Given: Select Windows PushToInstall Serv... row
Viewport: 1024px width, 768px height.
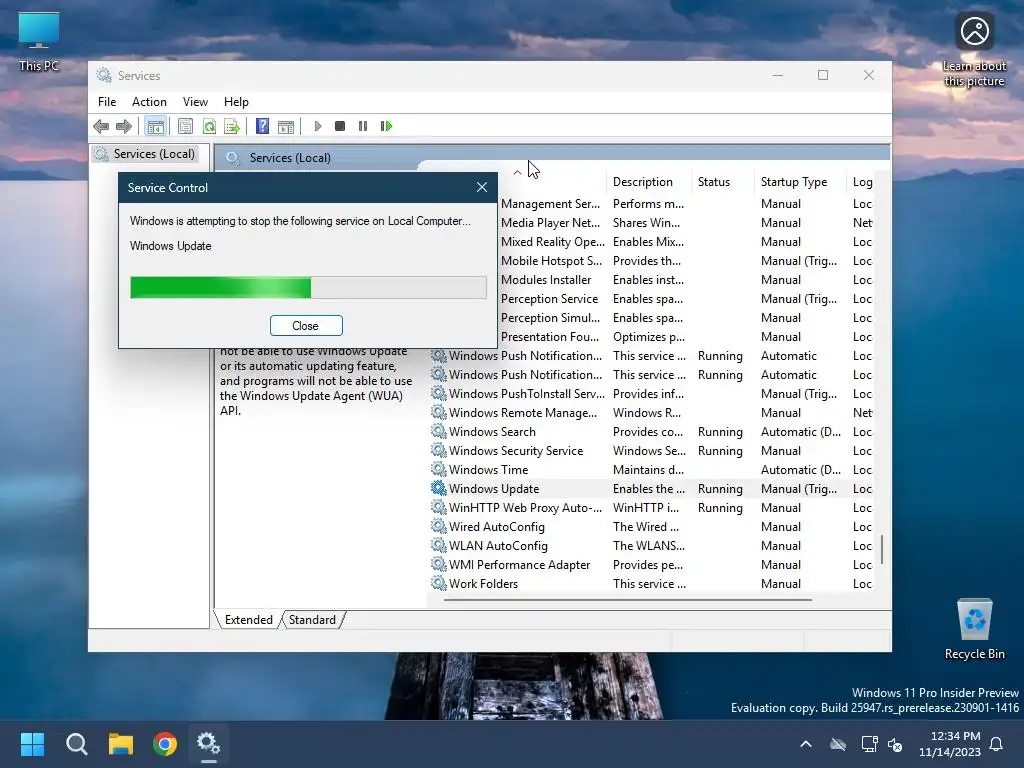Looking at the screenshot, I should pyautogui.click(x=651, y=394).
